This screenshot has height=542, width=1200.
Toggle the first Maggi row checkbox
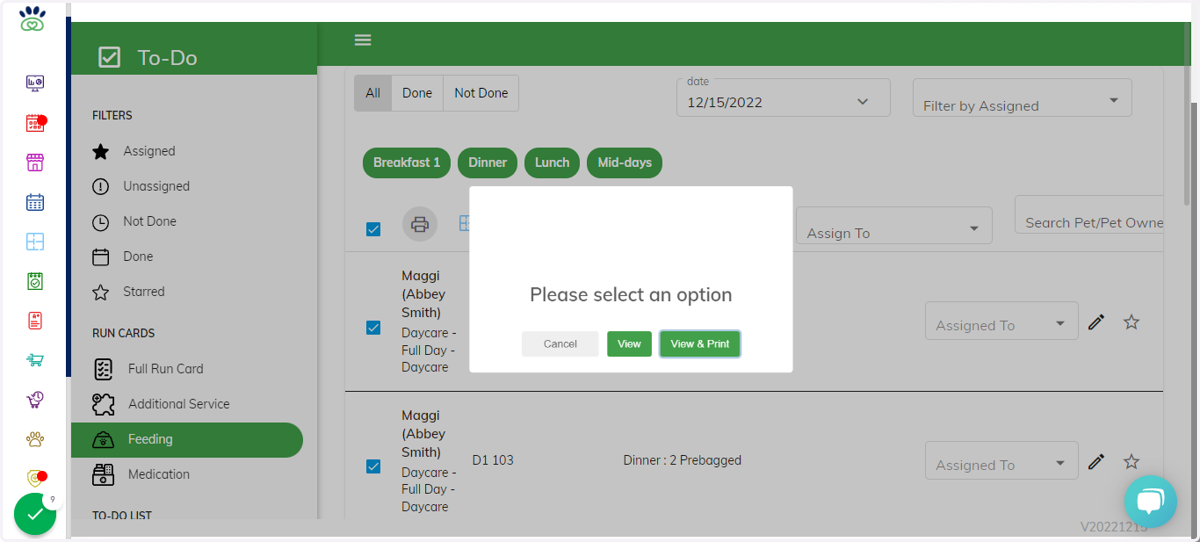coord(373,327)
